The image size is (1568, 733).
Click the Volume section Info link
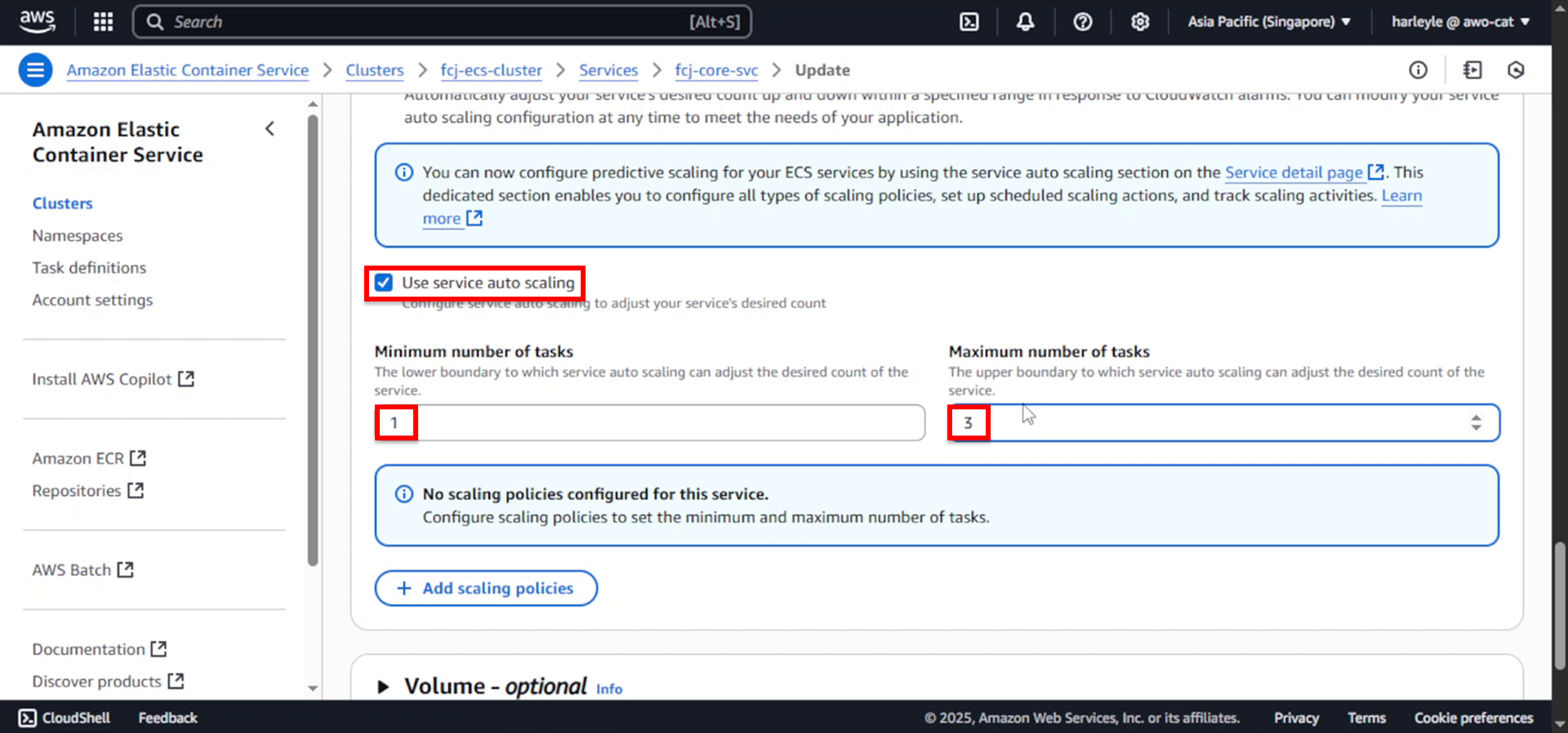[x=609, y=689]
